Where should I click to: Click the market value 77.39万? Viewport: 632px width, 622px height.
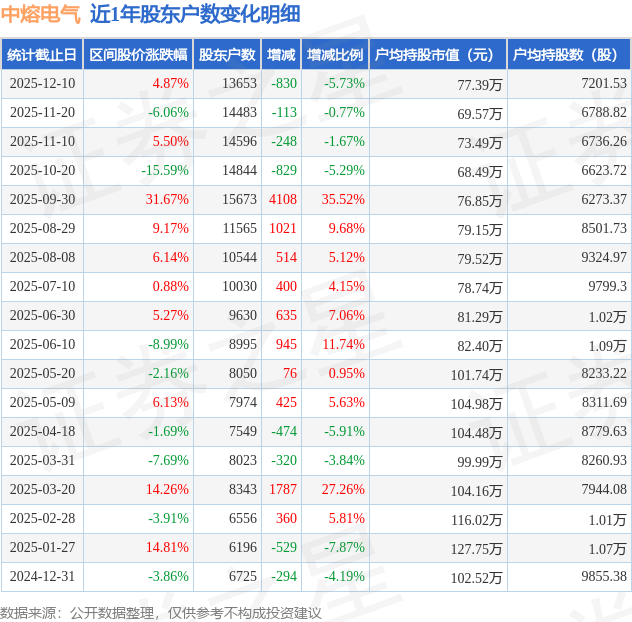(480, 85)
